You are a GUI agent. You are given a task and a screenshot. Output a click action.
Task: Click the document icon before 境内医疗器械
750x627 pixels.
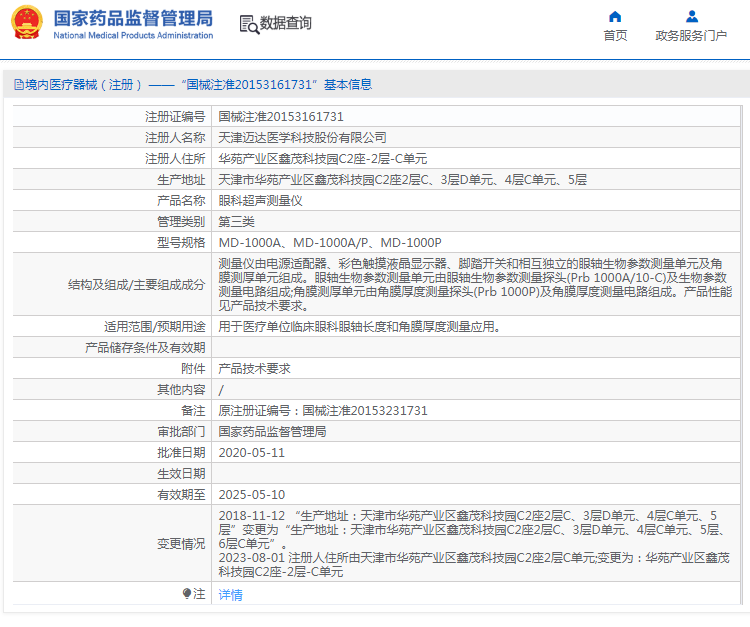(x=19, y=85)
